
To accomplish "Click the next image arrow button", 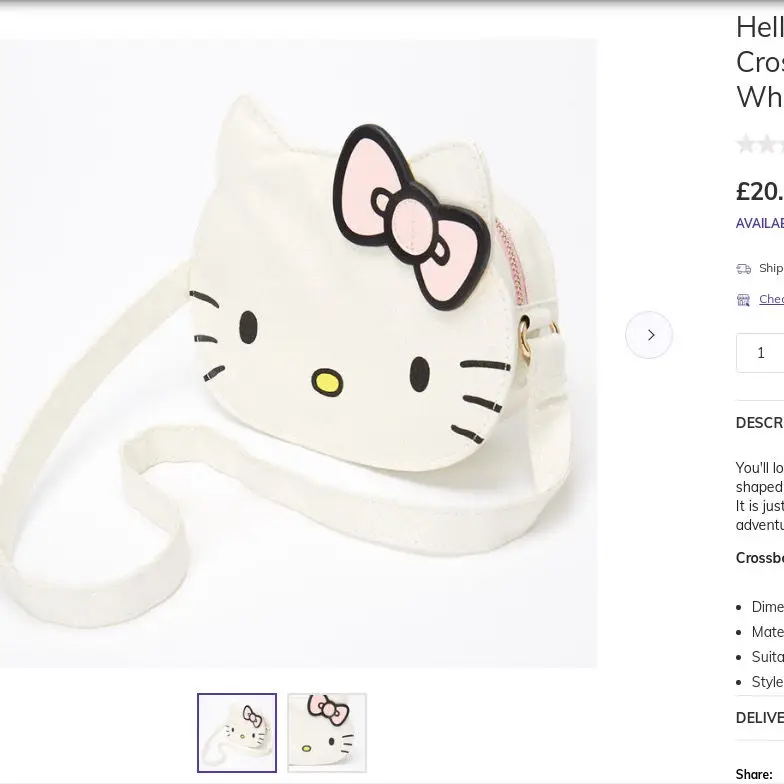I will tap(649, 335).
